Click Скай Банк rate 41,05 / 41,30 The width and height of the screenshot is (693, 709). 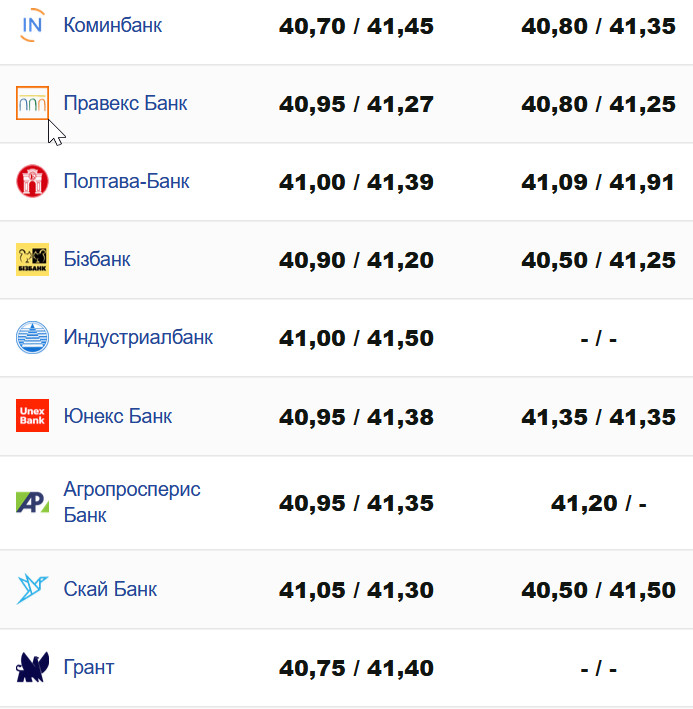pyautogui.click(x=356, y=590)
